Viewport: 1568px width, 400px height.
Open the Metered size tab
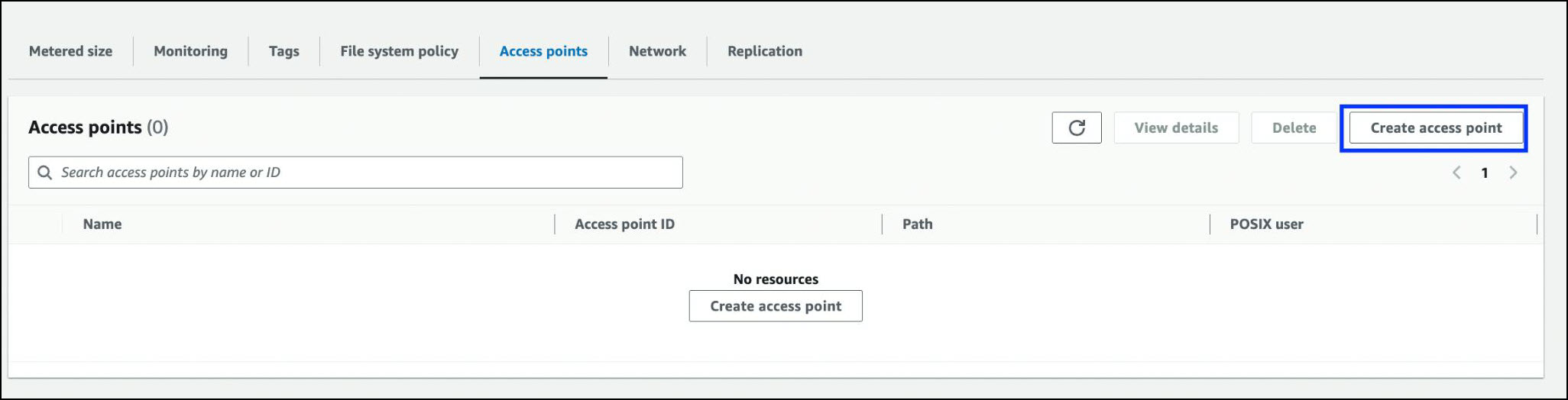[70, 51]
